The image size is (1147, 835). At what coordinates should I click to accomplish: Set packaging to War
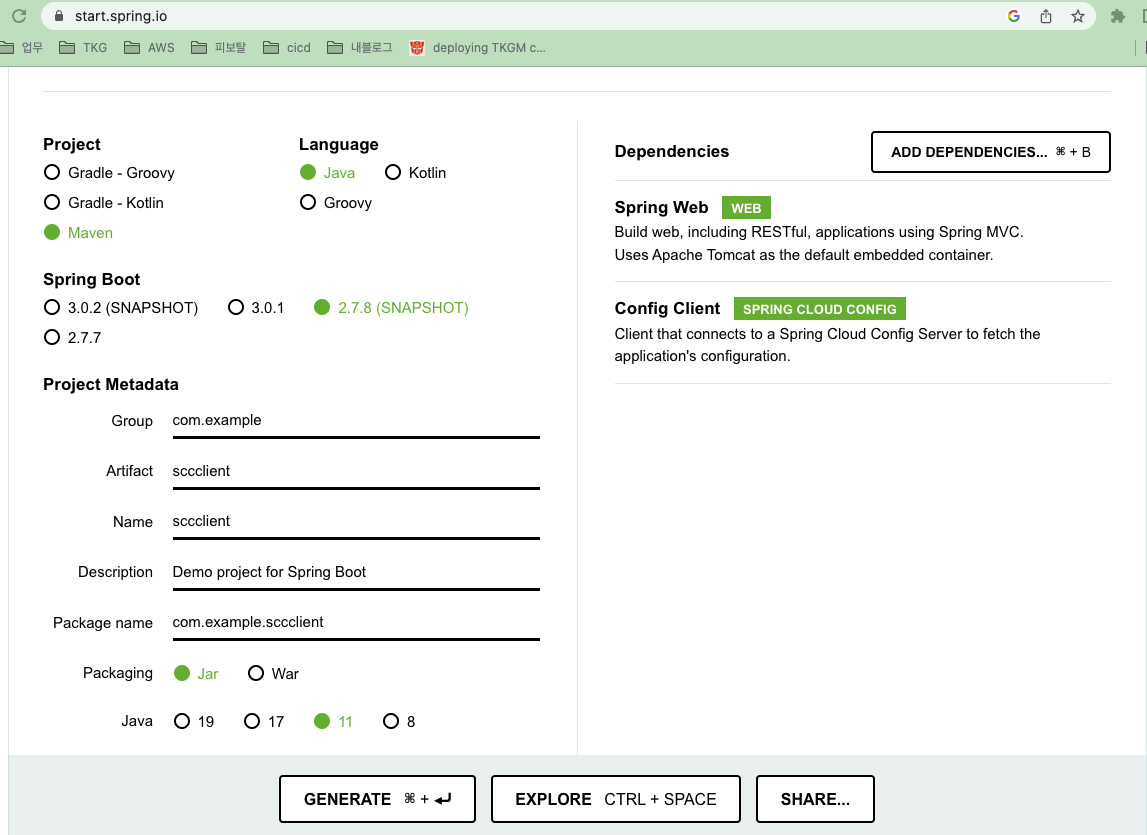pos(274,673)
